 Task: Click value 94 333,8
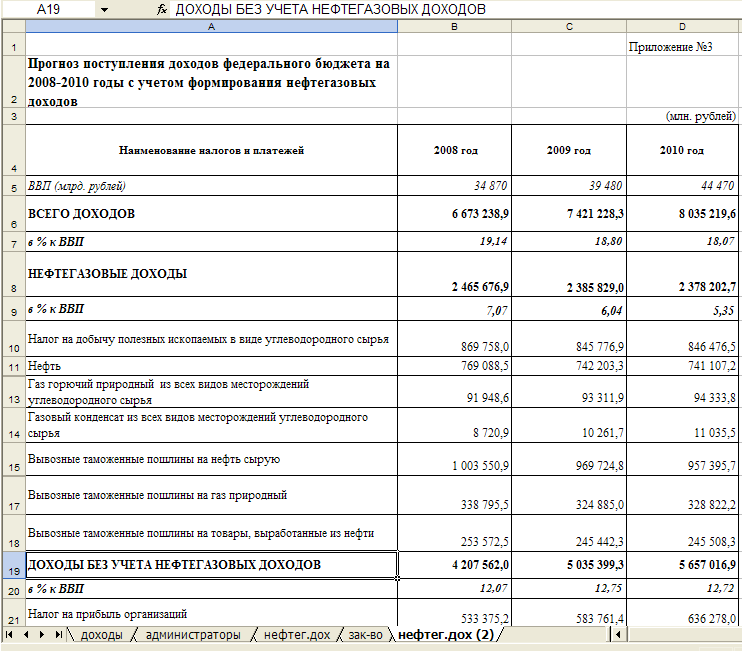coord(682,392)
